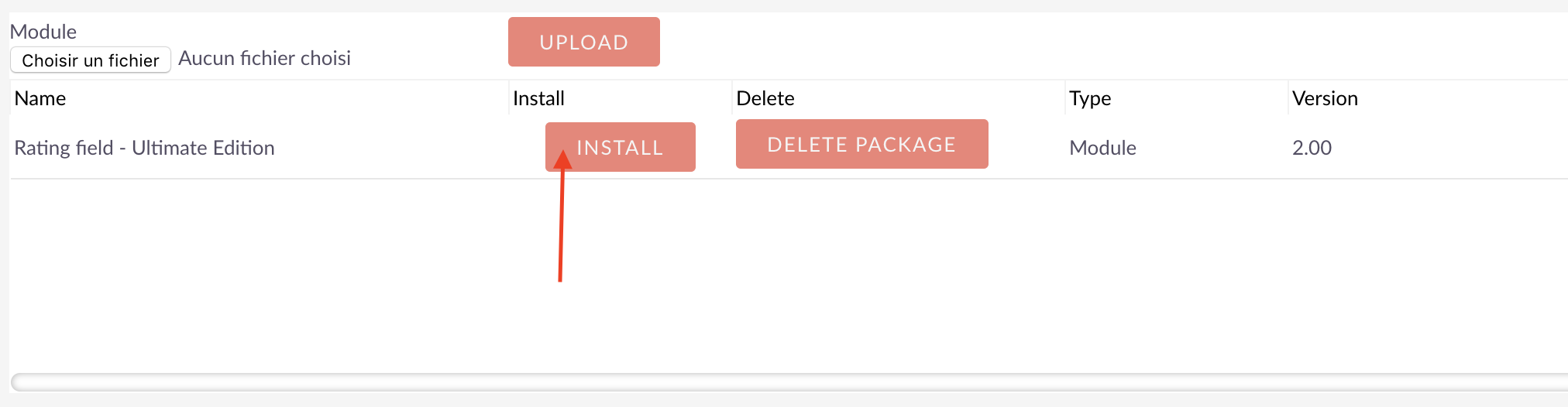Install the Rating field package
The width and height of the screenshot is (1568, 407).
(621, 147)
